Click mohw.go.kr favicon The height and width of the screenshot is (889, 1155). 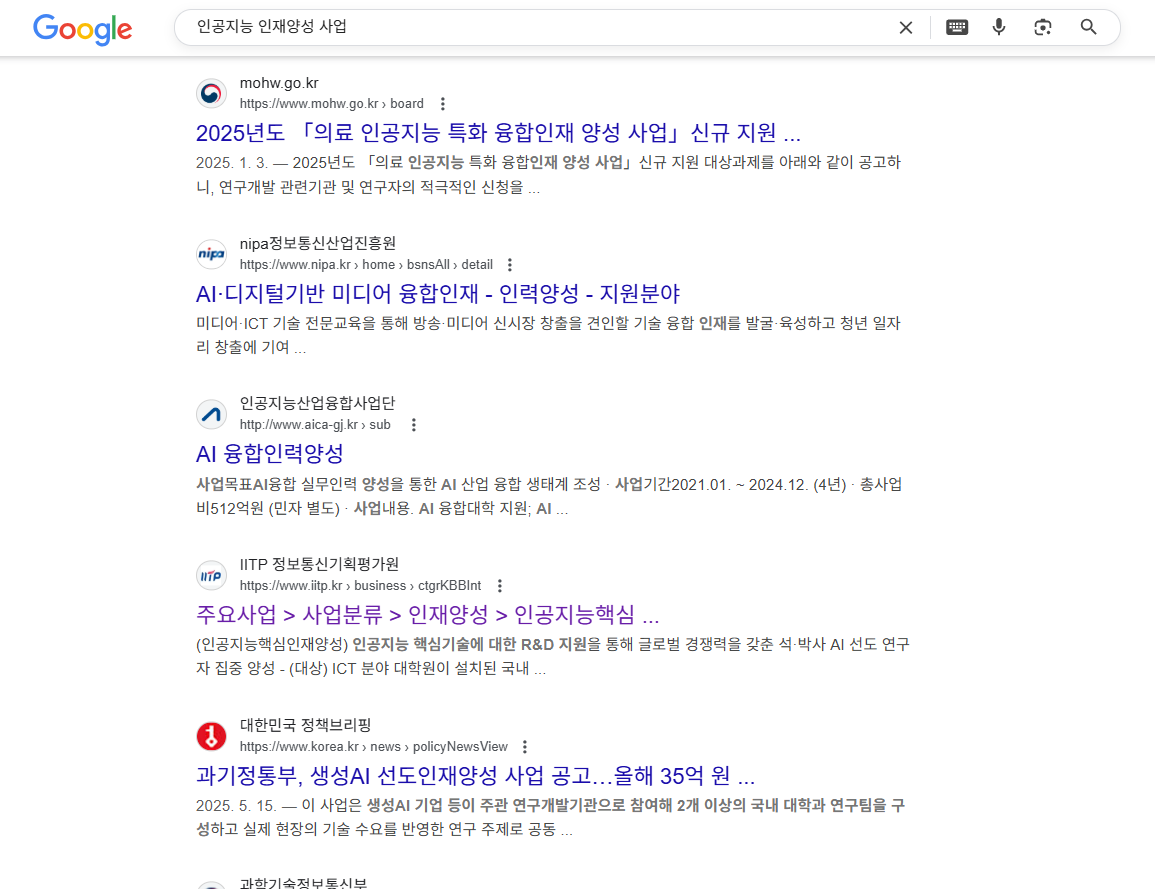tap(211, 94)
